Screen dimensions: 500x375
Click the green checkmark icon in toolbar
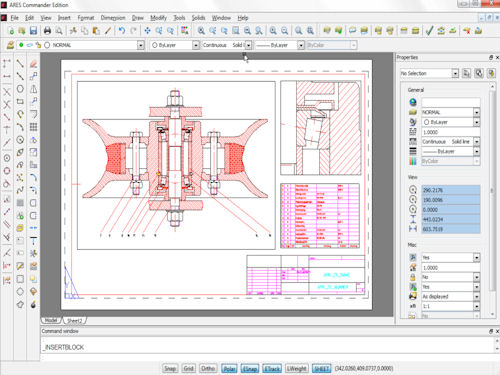click(429, 31)
